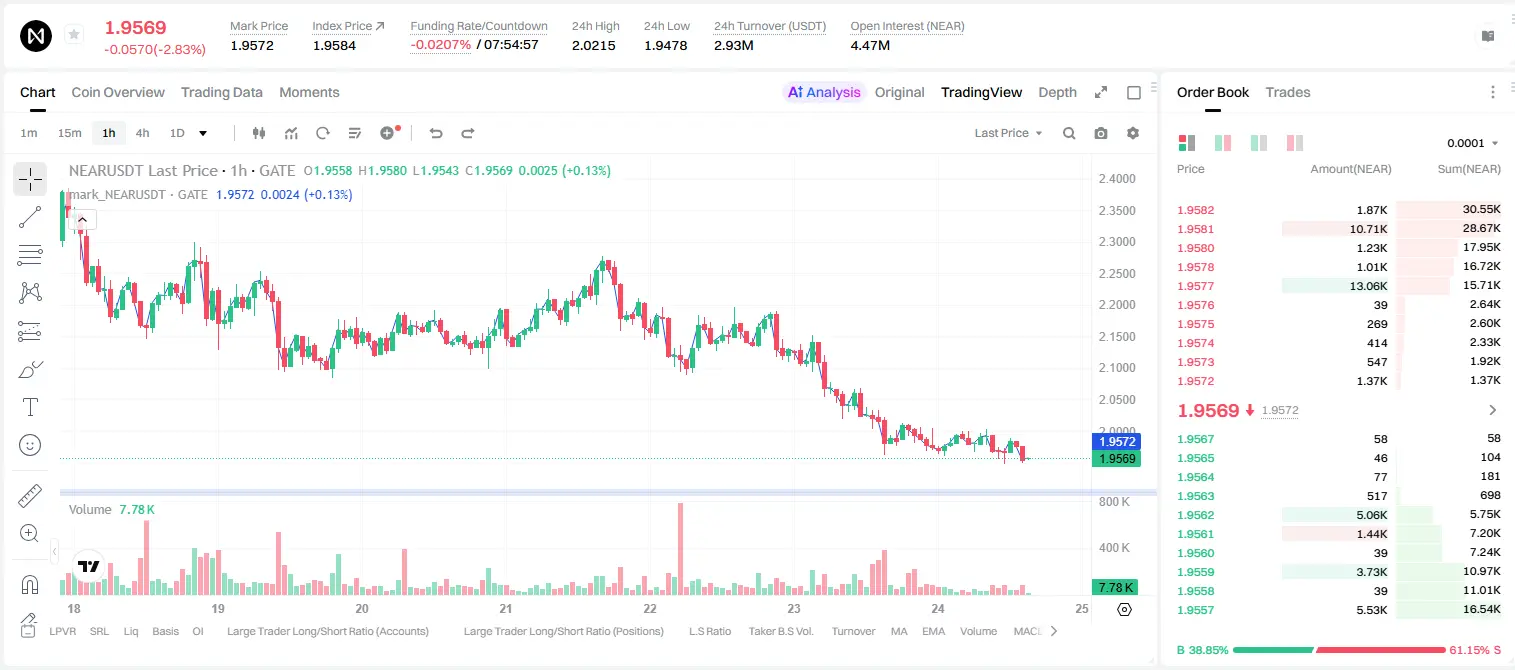Screen dimensions: 1515x670
Task: Open the candlestick chart style icon
Action: [x=260, y=133]
